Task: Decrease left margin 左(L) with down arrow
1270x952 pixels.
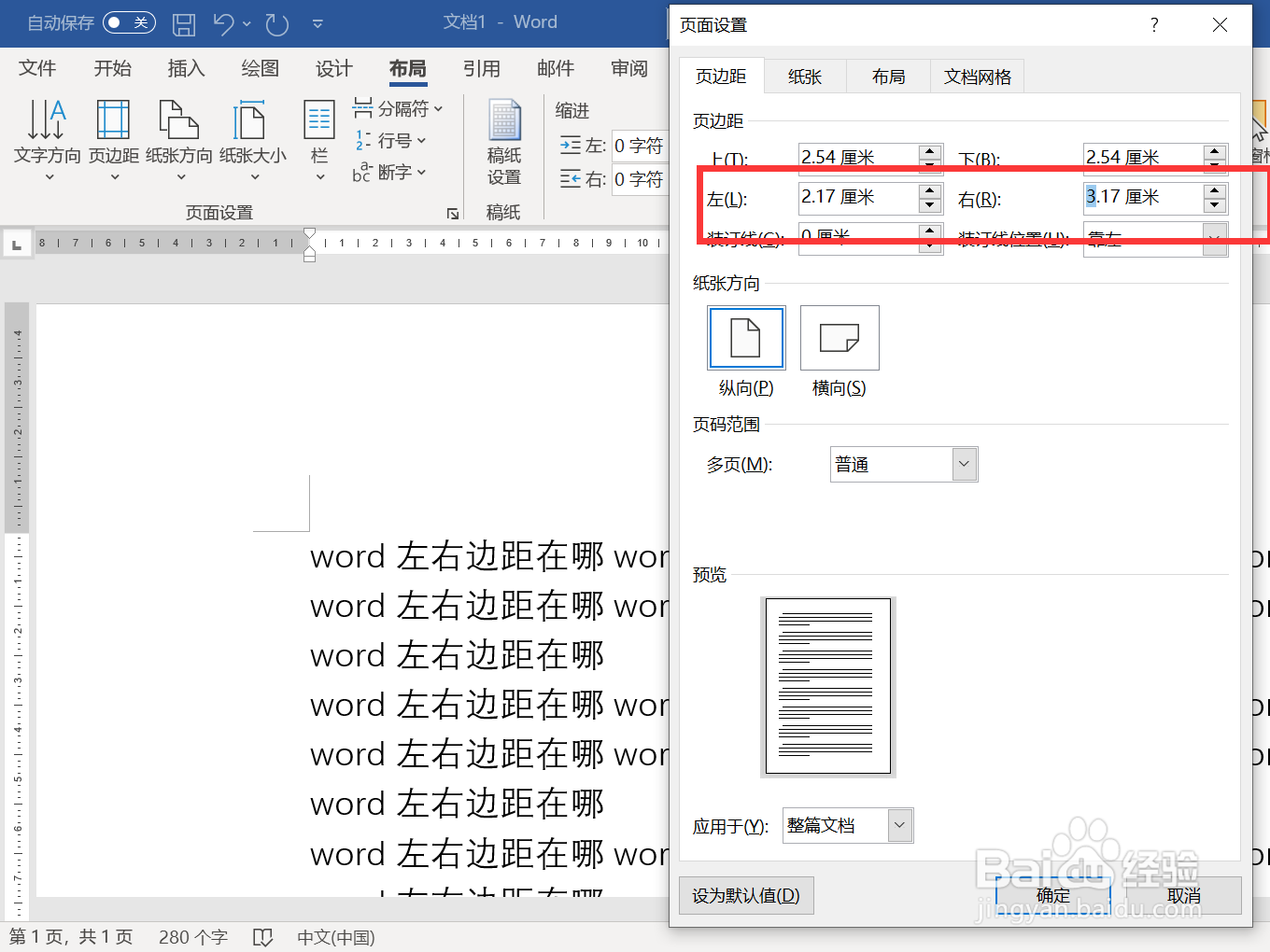Action: pos(930,205)
